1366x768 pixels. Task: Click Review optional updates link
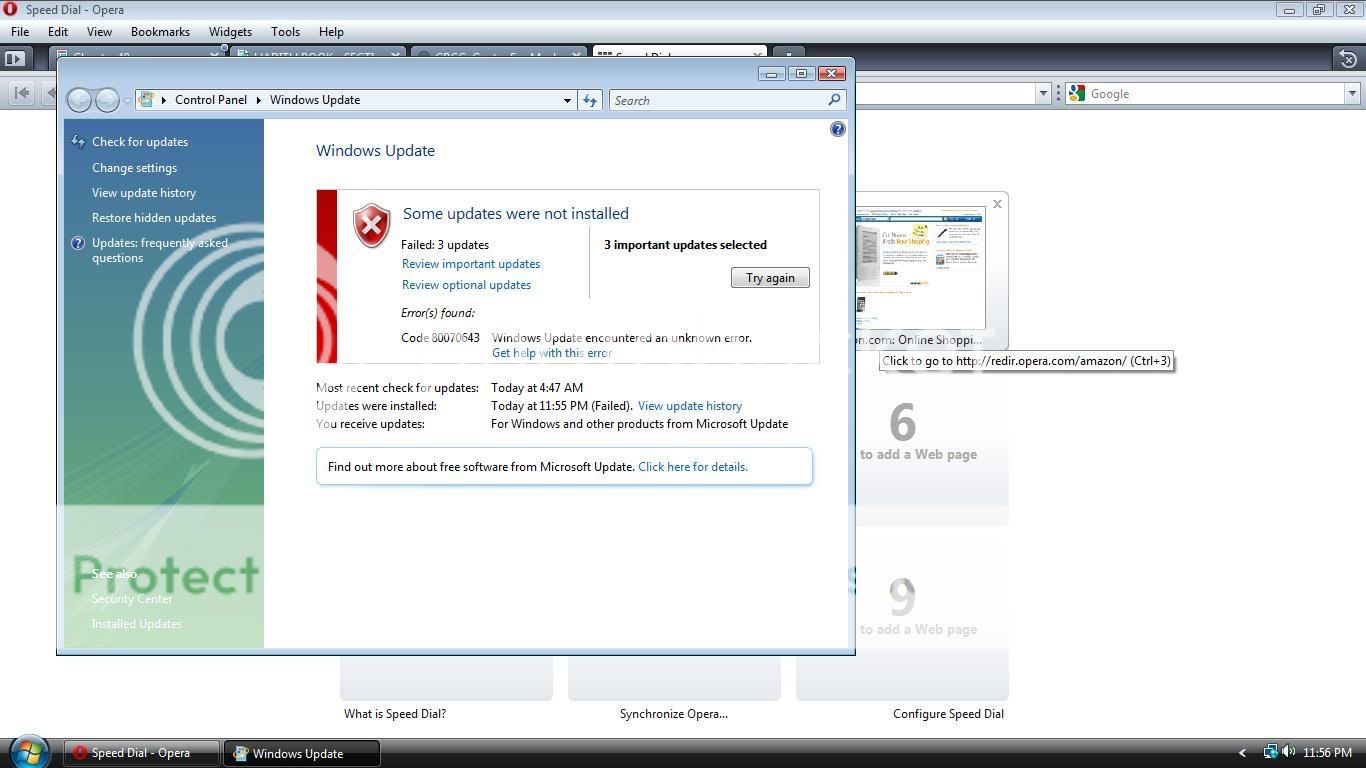[x=466, y=285]
